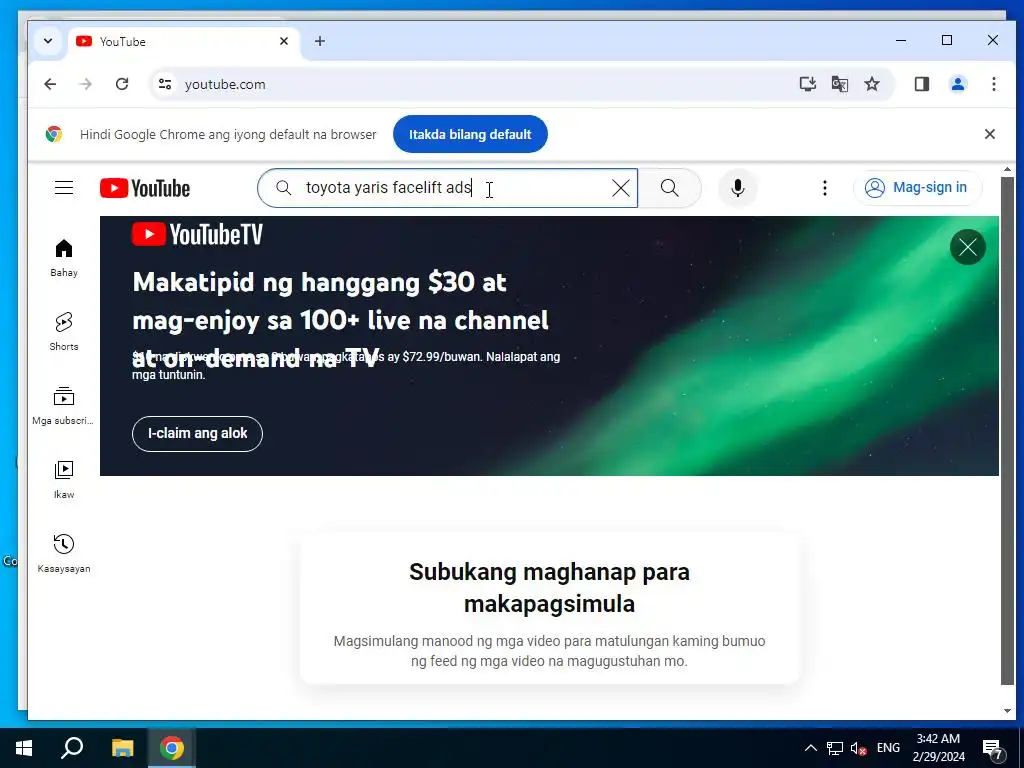Screen dimensions: 1024x768
Task: Show hidden system tray icons
Action: [x=810, y=748]
